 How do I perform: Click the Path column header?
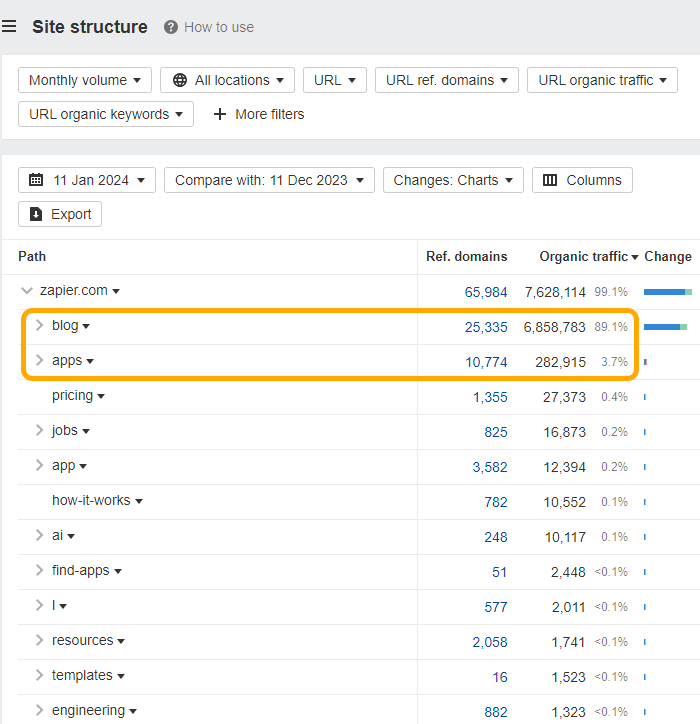[32, 256]
